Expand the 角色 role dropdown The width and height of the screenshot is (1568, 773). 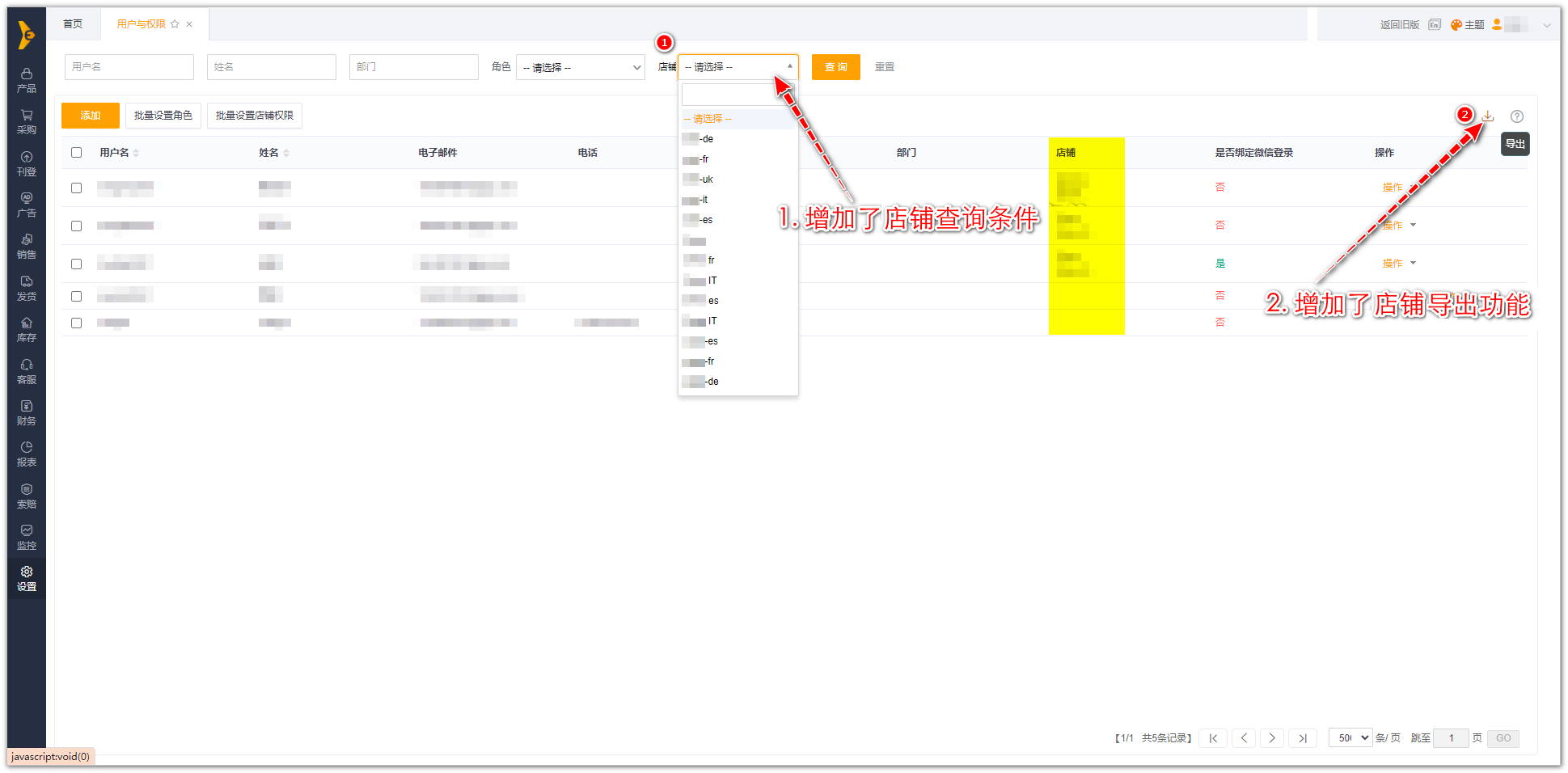click(580, 67)
